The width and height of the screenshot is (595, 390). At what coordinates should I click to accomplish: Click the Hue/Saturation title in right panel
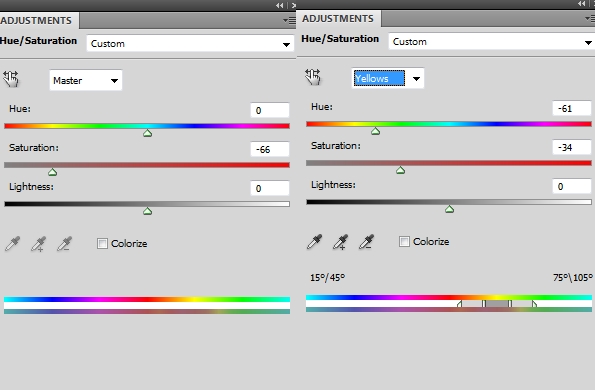click(340, 39)
